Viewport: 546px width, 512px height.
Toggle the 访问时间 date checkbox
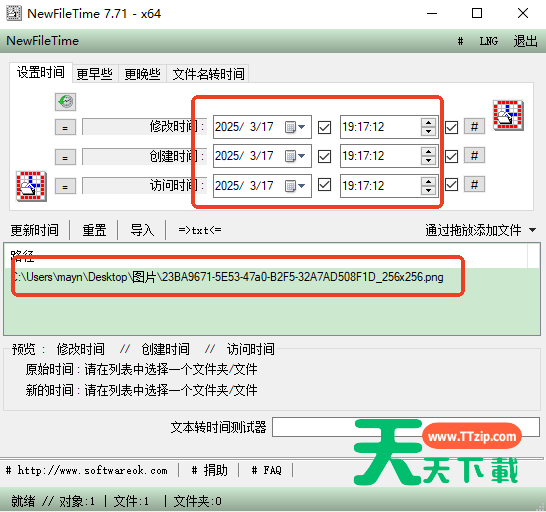point(324,185)
